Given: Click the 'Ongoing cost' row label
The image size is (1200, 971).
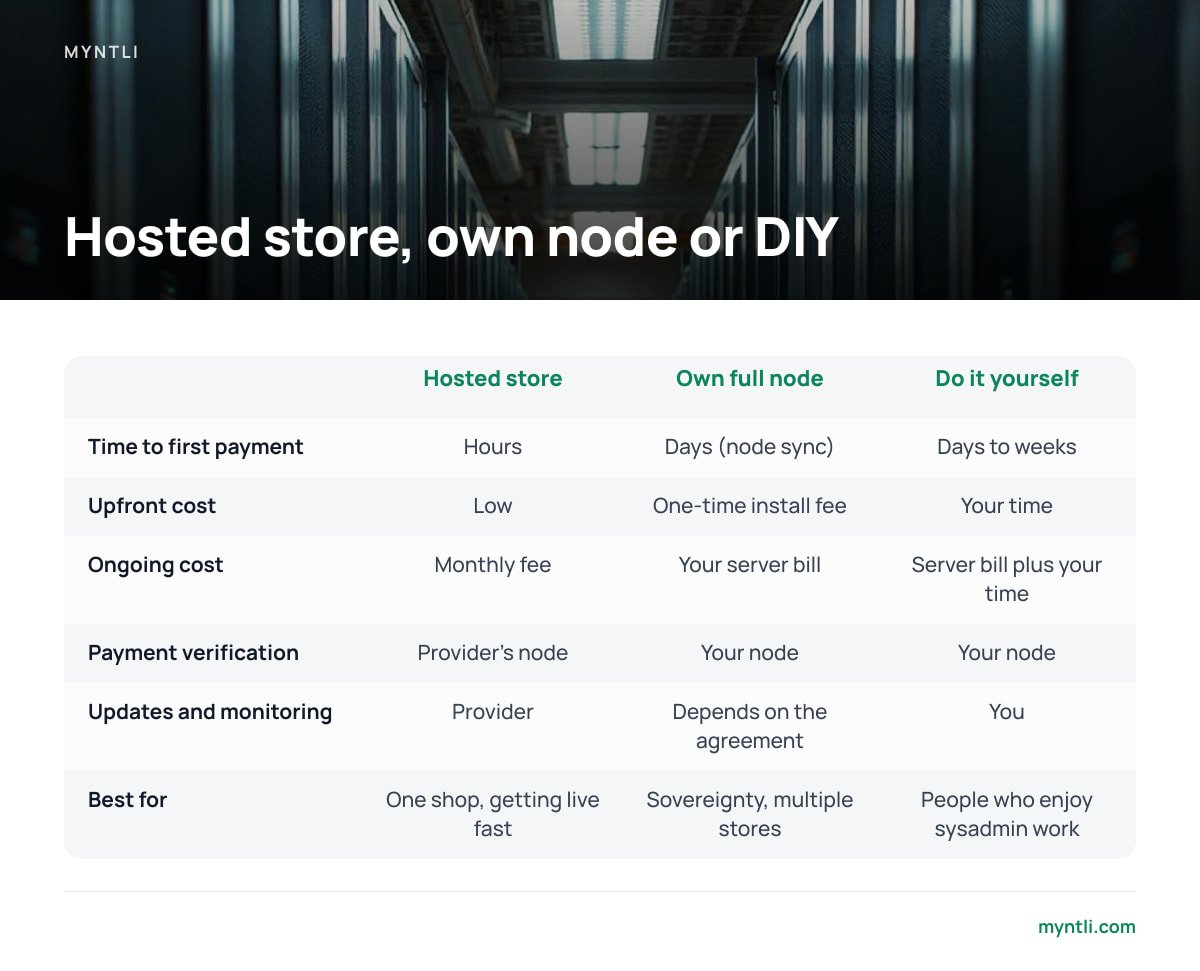Looking at the screenshot, I should point(156,565).
